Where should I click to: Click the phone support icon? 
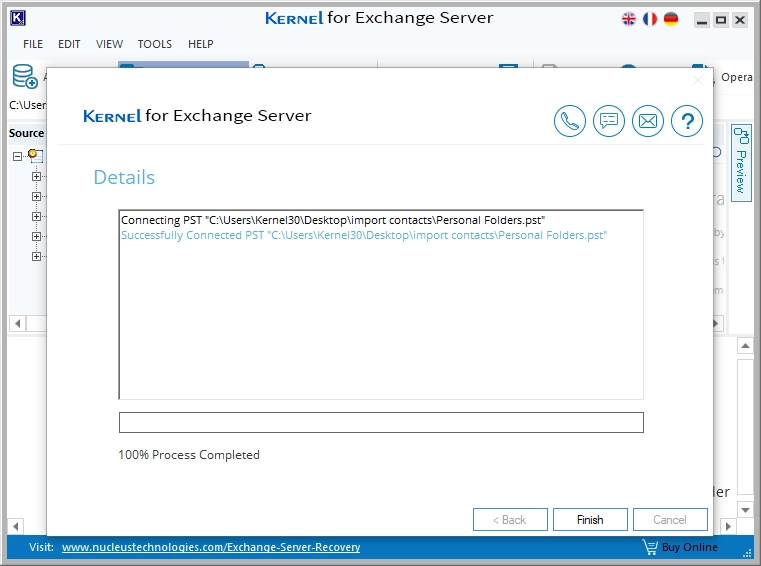pos(570,121)
